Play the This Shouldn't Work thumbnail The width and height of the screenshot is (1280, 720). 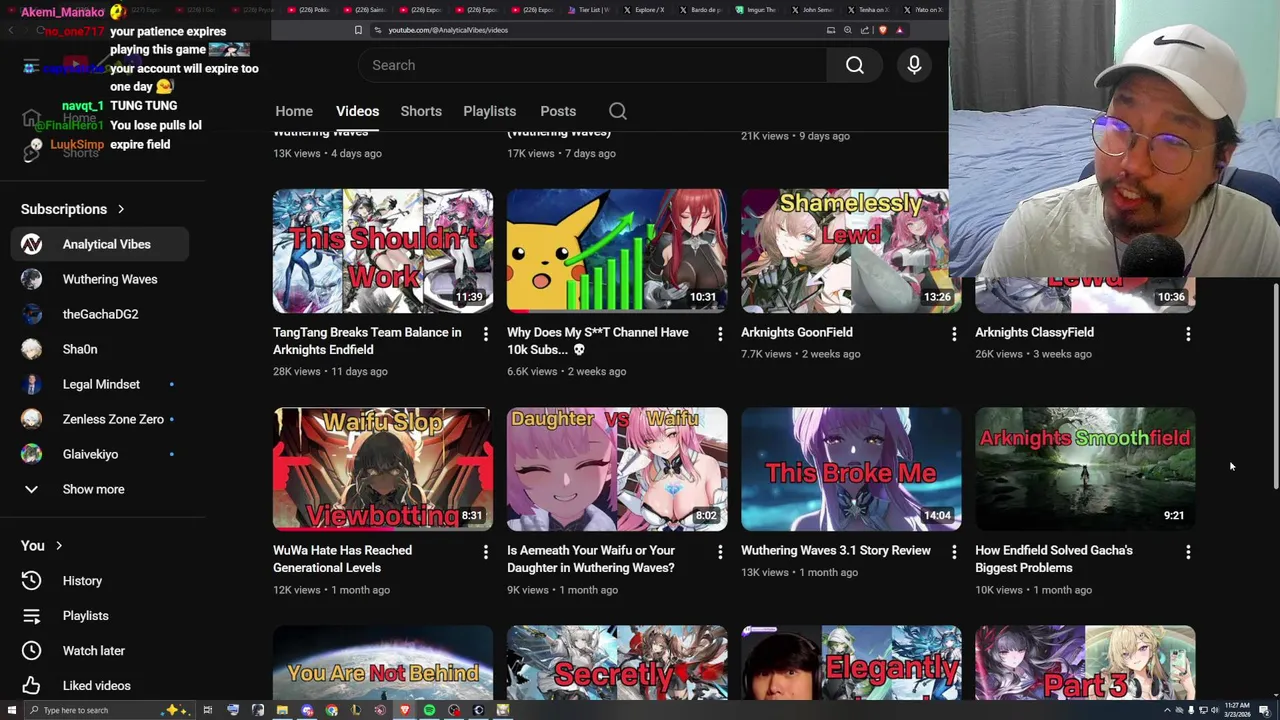(x=383, y=251)
